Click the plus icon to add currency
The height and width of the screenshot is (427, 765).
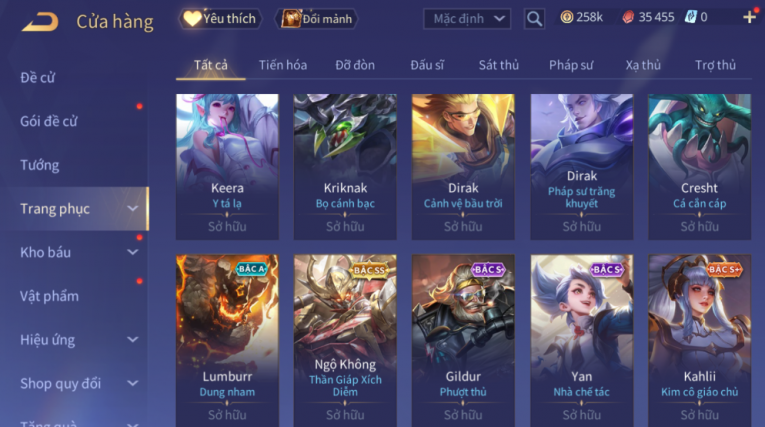pos(749,18)
